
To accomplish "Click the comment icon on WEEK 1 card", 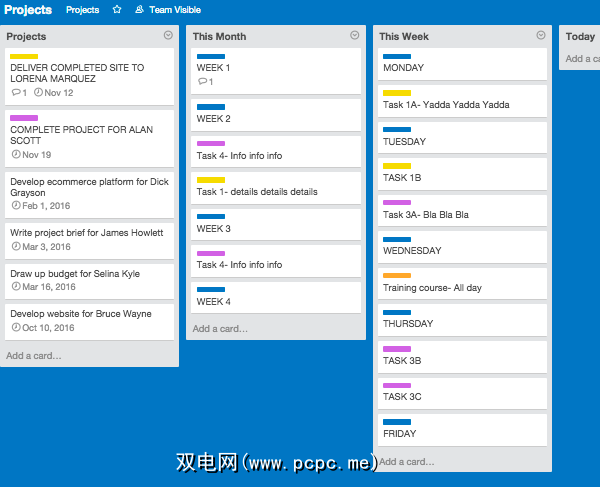I will 202,81.
